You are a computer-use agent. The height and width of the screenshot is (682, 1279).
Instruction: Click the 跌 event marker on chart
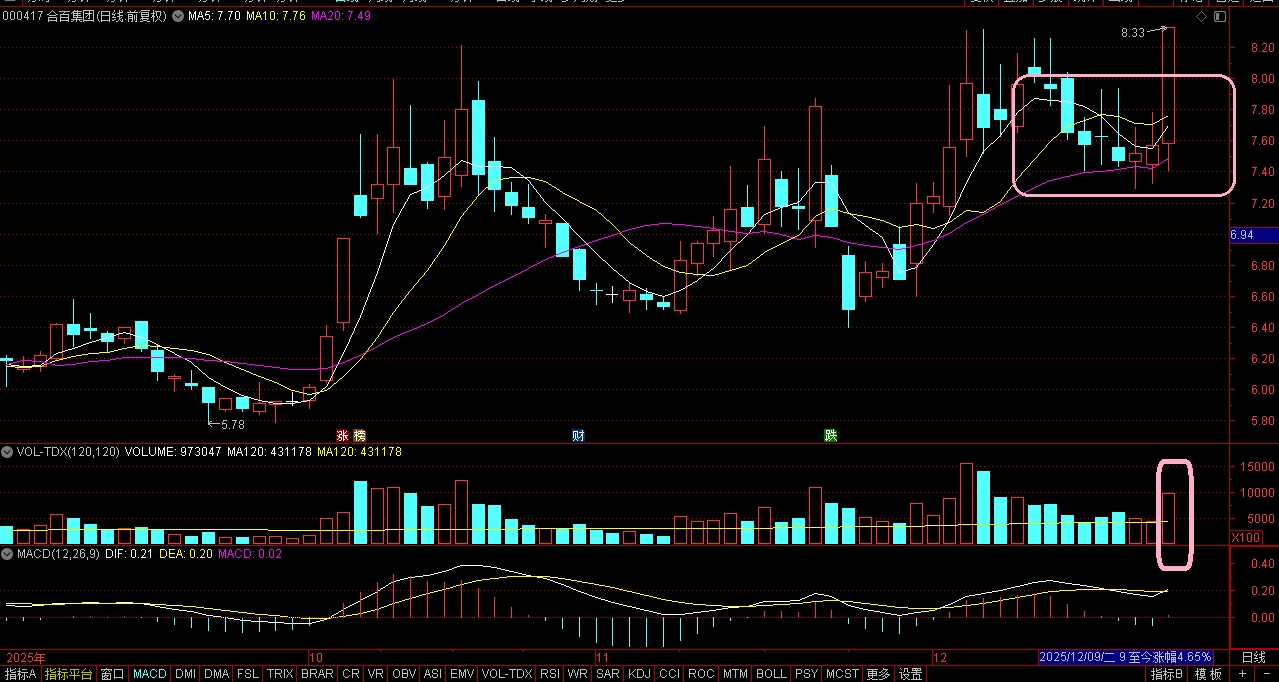tap(830, 435)
